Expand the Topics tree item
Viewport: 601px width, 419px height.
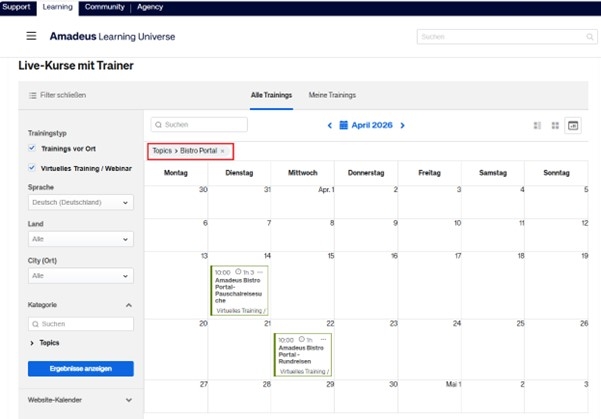point(31,343)
